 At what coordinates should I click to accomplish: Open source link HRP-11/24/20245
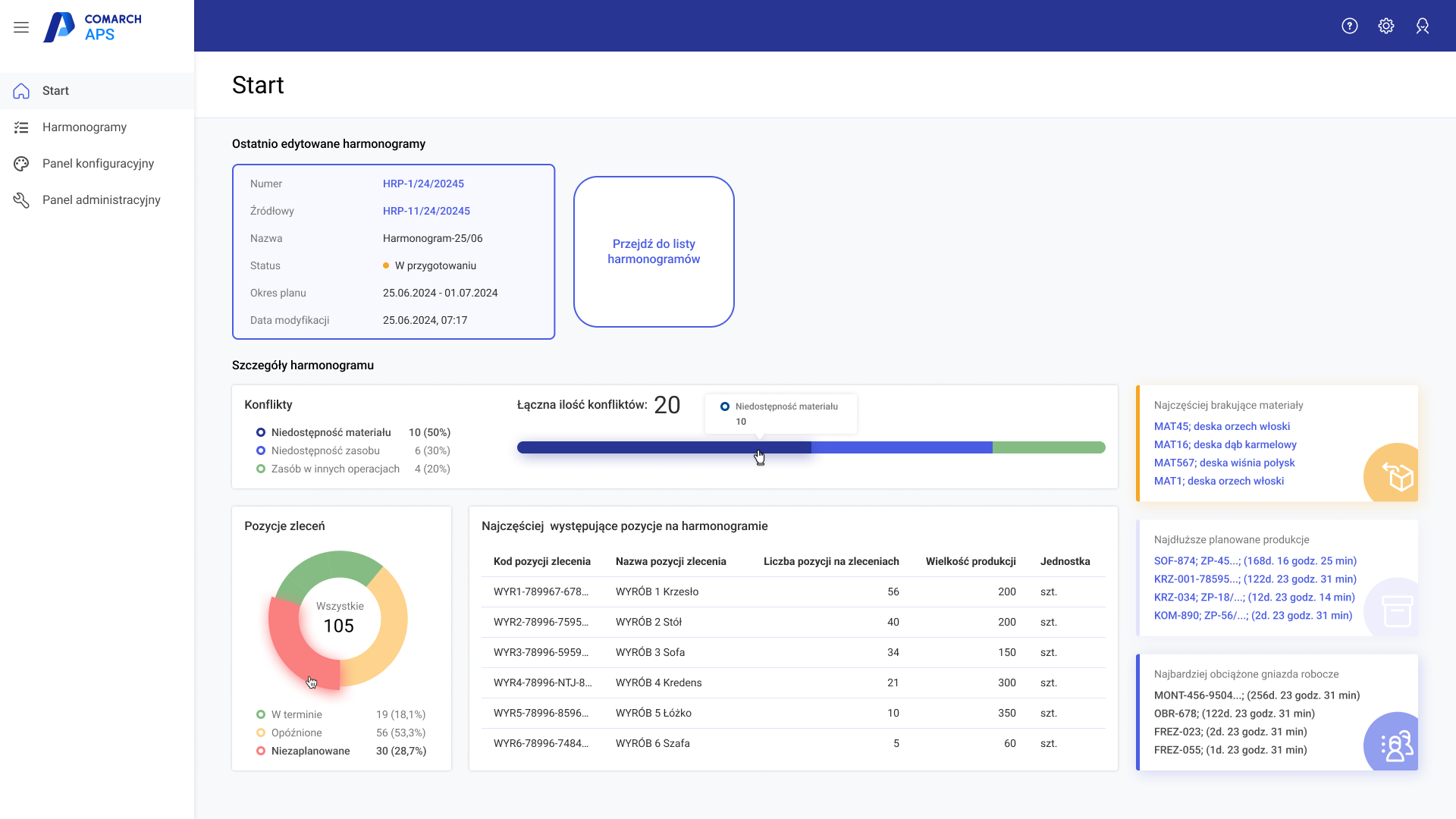click(x=426, y=211)
